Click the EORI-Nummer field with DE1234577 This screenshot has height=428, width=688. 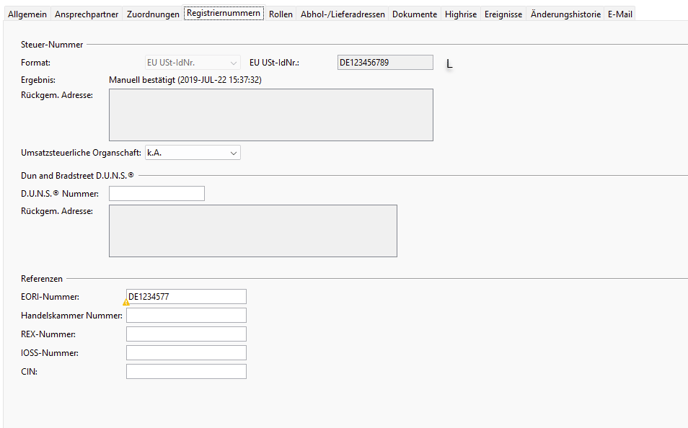pos(186,296)
